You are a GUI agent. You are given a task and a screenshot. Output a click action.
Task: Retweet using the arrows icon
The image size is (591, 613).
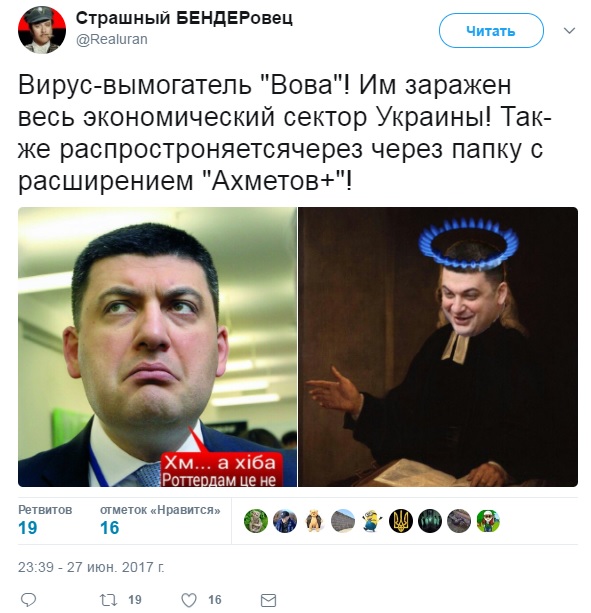[x=108, y=600]
